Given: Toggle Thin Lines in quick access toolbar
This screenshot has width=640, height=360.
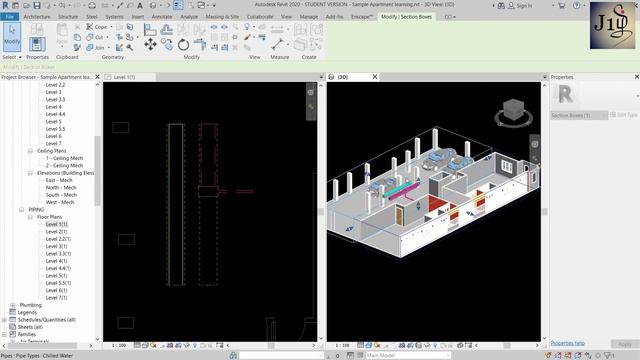Looking at the screenshot, I should pyautogui.click(x=178, y=6).
